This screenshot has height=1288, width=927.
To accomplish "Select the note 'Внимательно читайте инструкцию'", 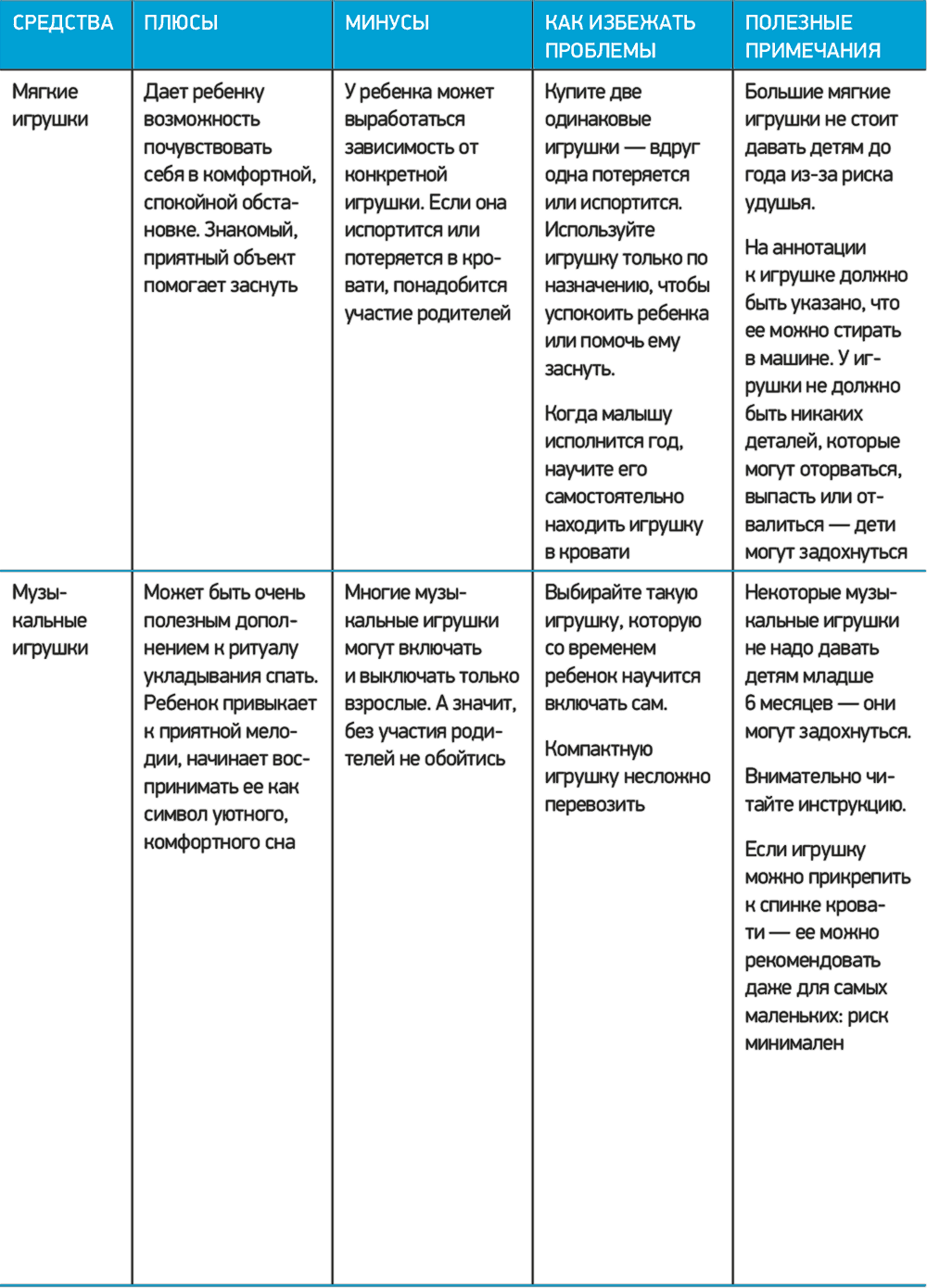I will [824, 790].
